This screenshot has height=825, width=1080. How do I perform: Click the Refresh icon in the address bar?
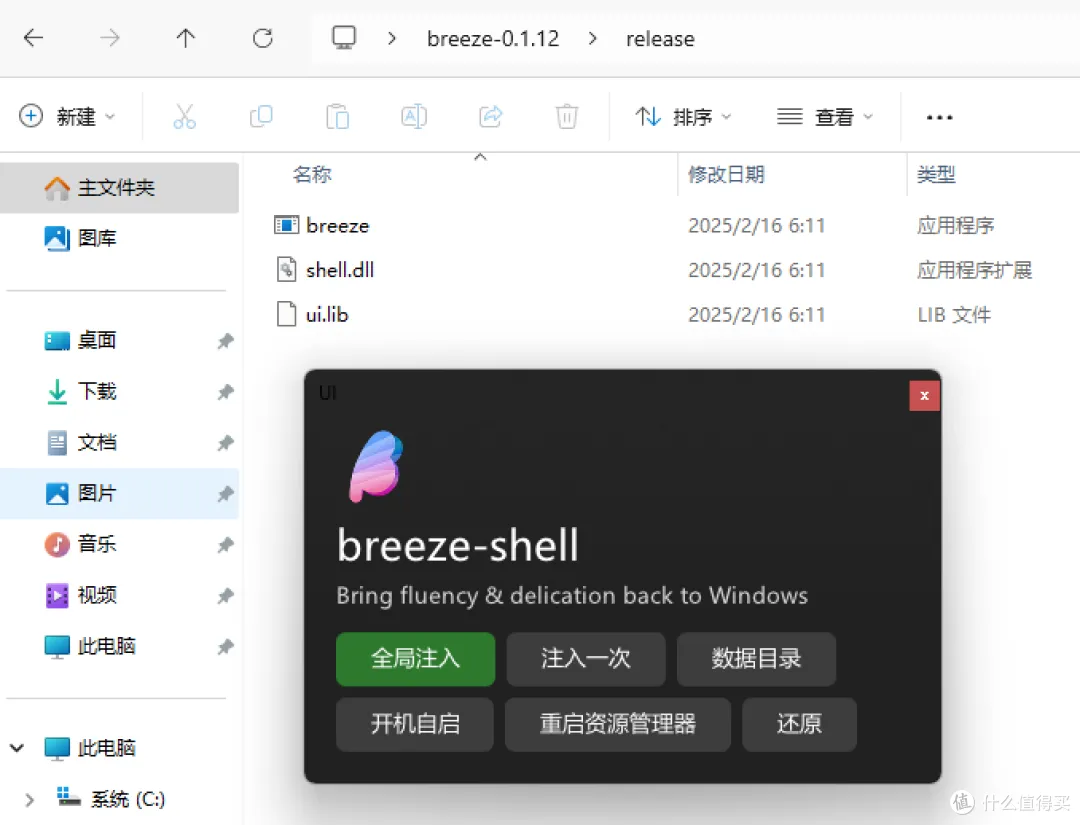tap(262, 38)
